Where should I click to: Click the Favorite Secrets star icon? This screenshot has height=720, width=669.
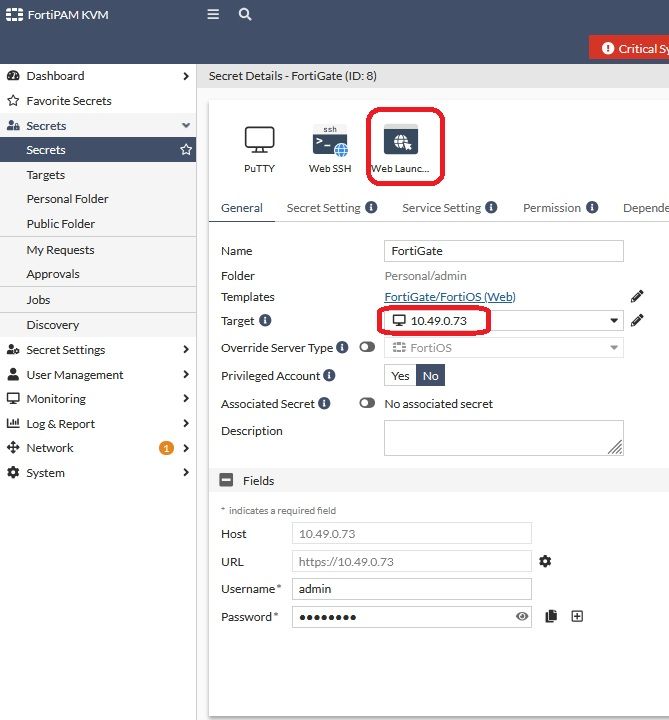(x=13, y=101)
